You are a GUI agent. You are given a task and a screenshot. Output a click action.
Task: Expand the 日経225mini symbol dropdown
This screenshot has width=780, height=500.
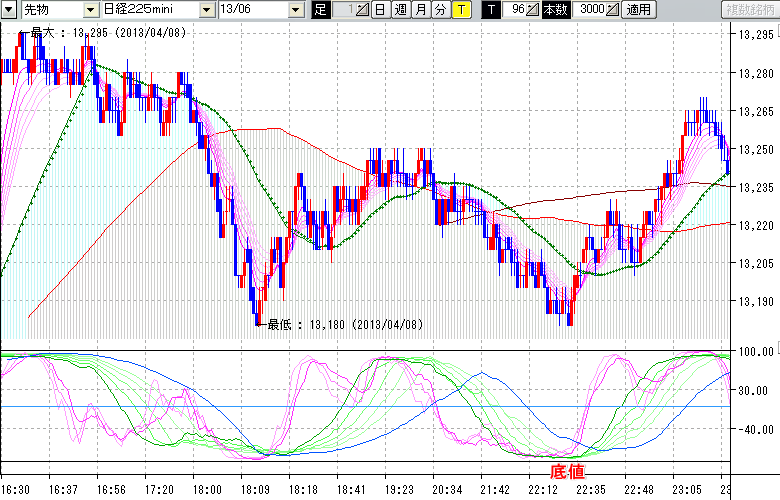pyautogui.click(x=205, y=10)
